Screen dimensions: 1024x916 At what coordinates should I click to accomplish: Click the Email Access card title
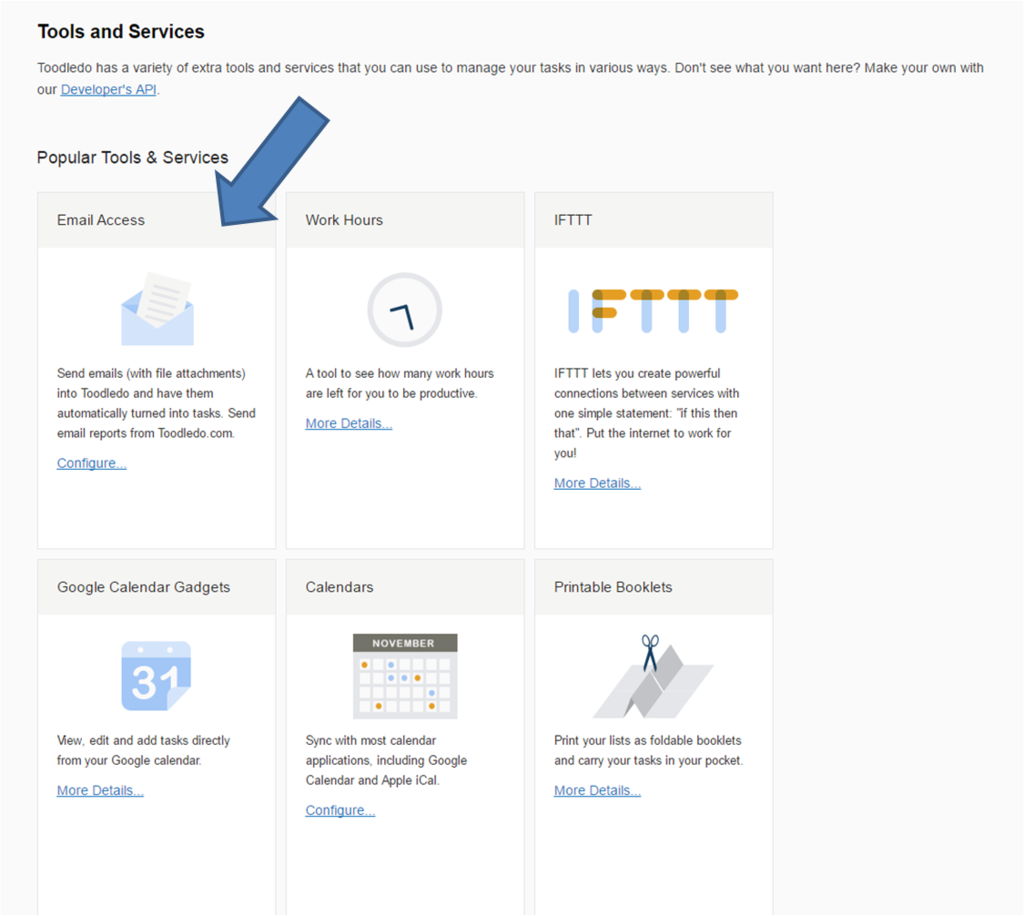click(x=101, y=220)
